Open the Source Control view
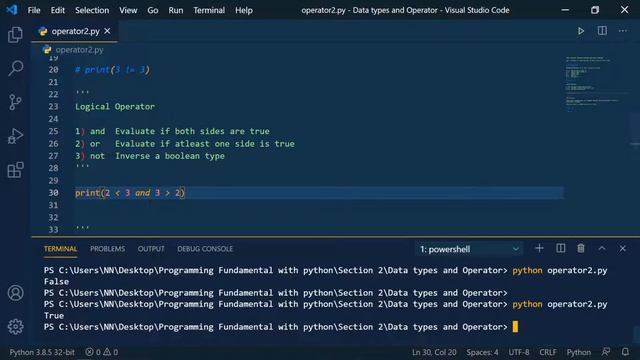Screen dimensions: 640x360 [15, 102]
